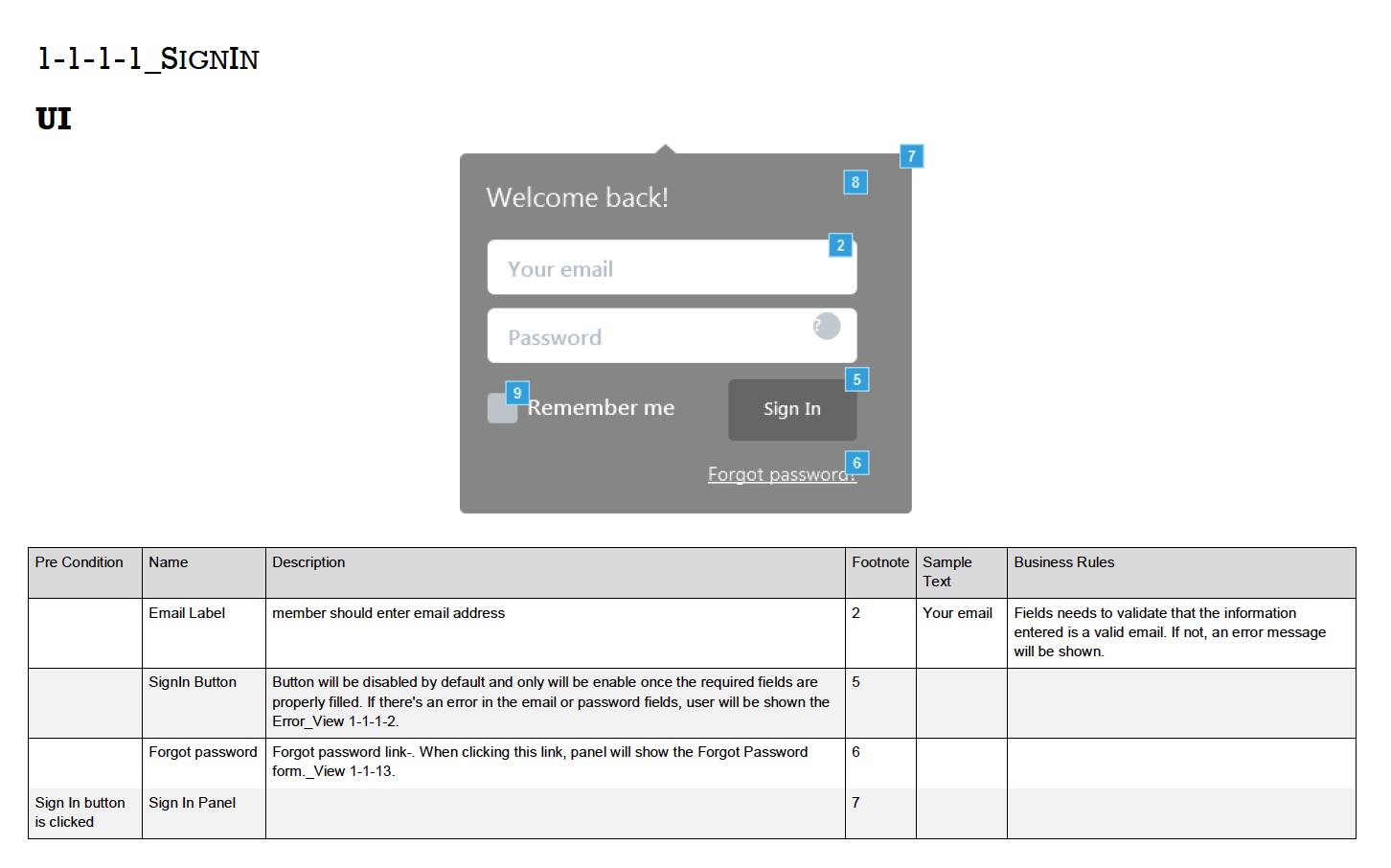The image size is (1391, 868).
Task: Click footnote cell 5 in SignIn Button row
Action: [880, 703]
